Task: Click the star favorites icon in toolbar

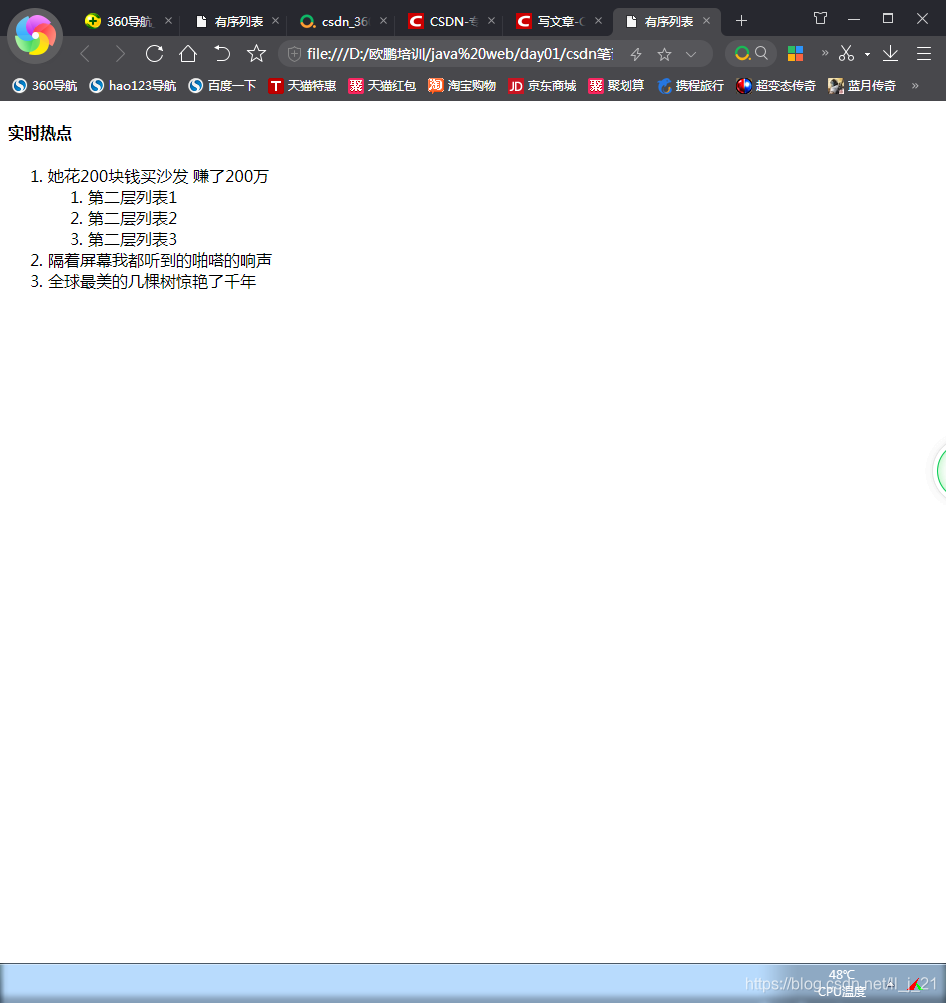Action: pyautogui.click(x=256, y=54)
